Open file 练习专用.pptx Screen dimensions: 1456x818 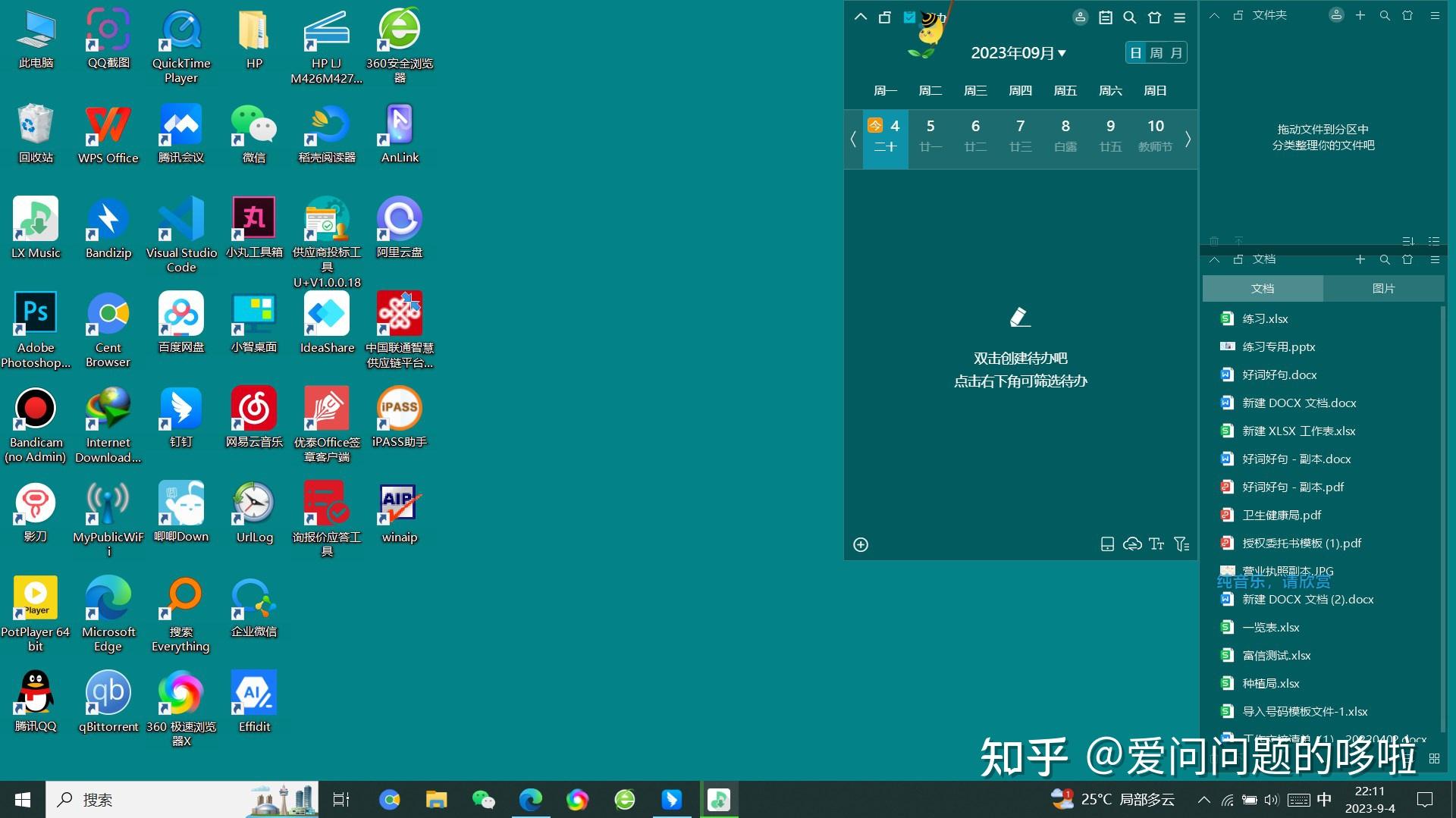point(1278,347)
